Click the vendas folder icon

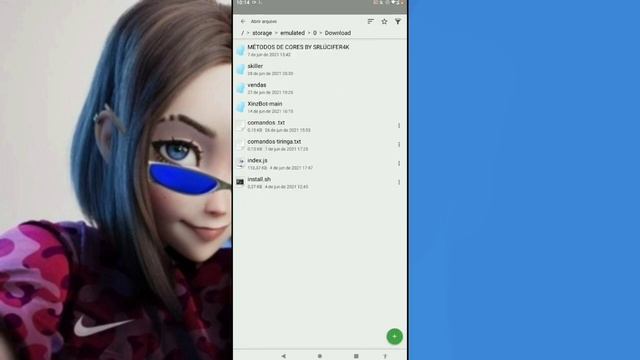[240, 88]
